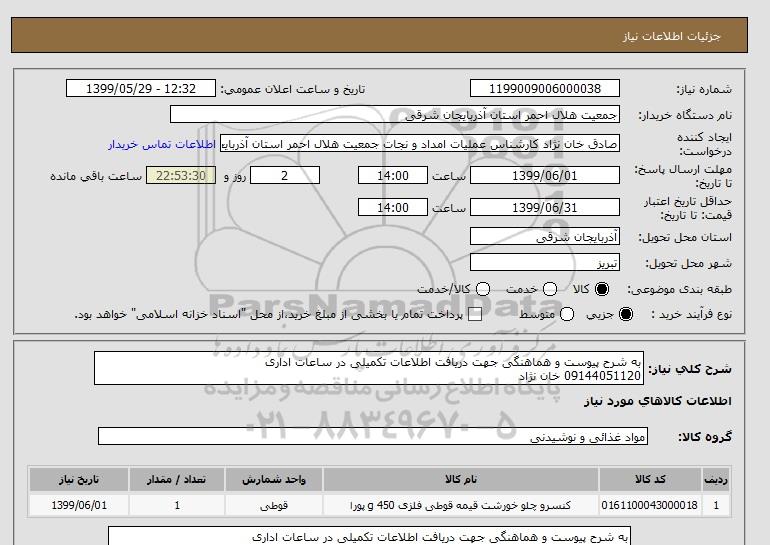Click the delivery city field تبریز
This screenshot has height=545, width=770.
pos(545,262)
